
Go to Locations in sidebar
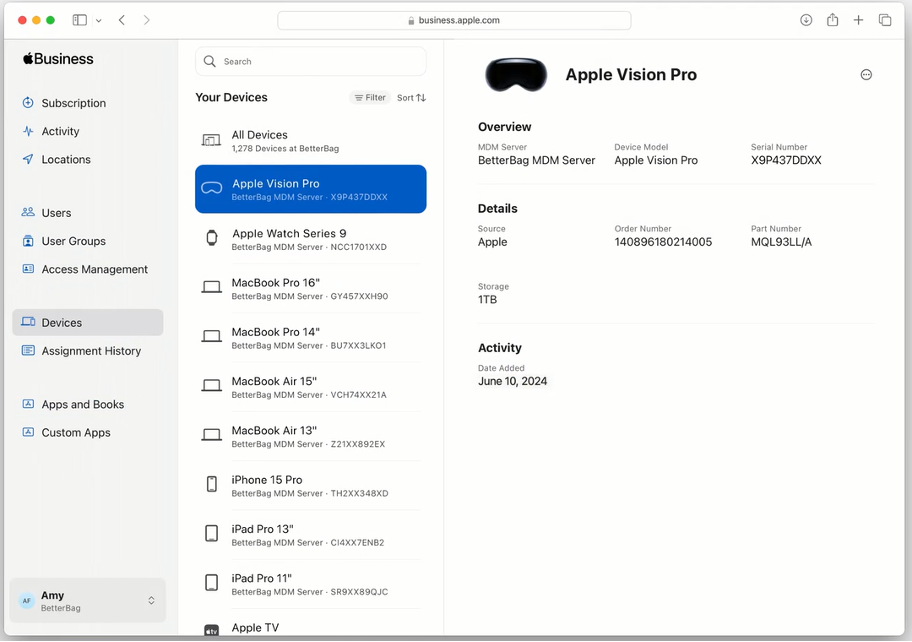66,159
